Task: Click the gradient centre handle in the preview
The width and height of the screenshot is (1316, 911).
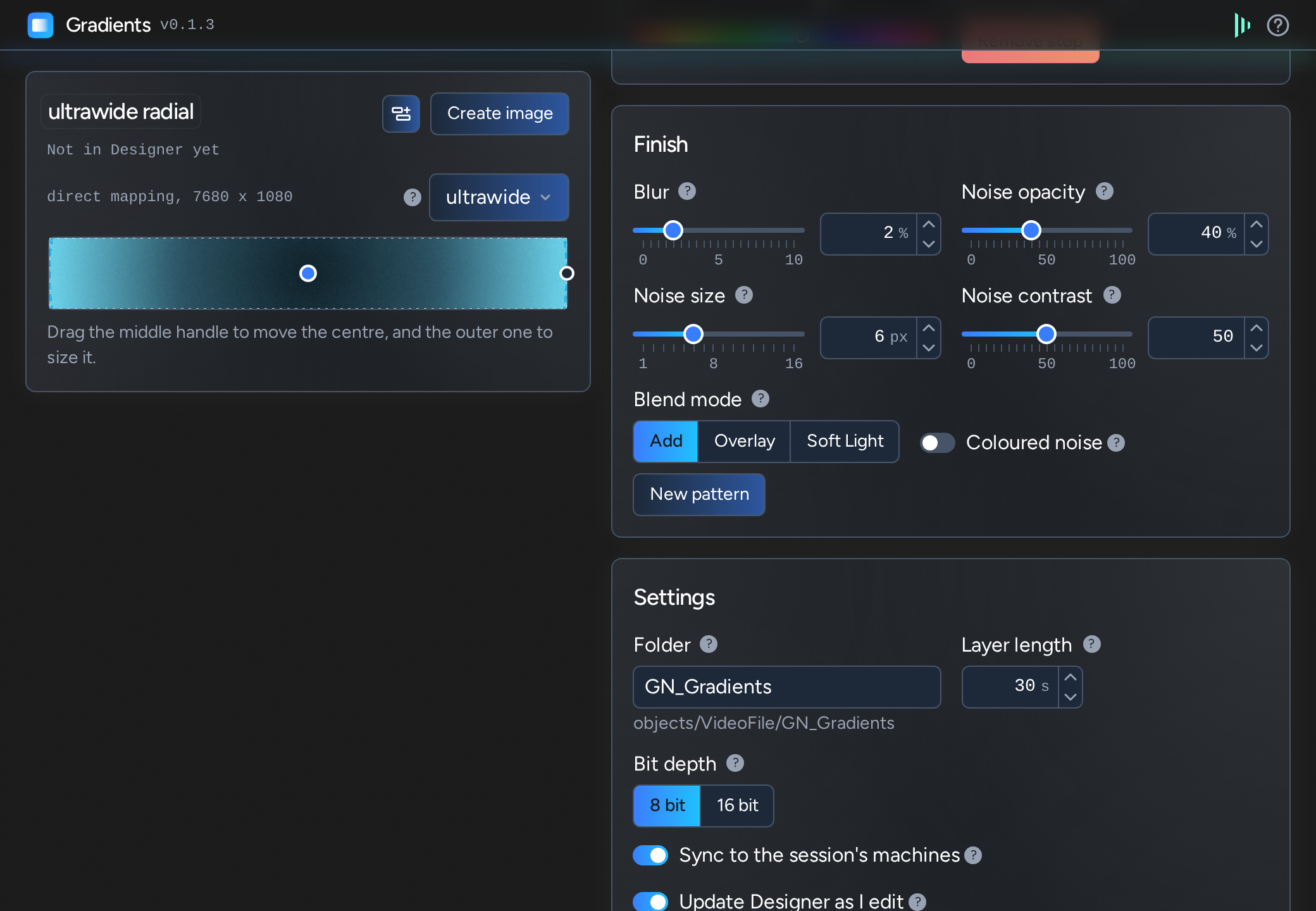Action: pyautogui.click(x=308, y=273)
